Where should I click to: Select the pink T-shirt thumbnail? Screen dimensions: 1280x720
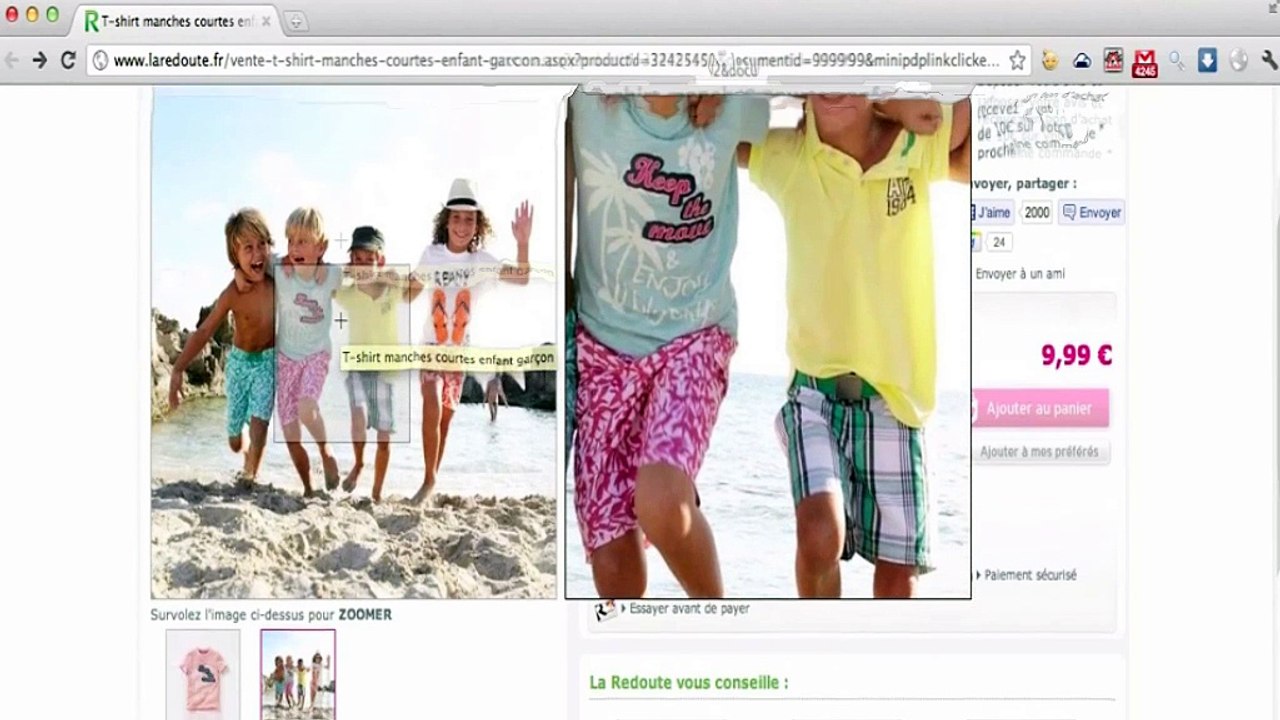point(203,673)
